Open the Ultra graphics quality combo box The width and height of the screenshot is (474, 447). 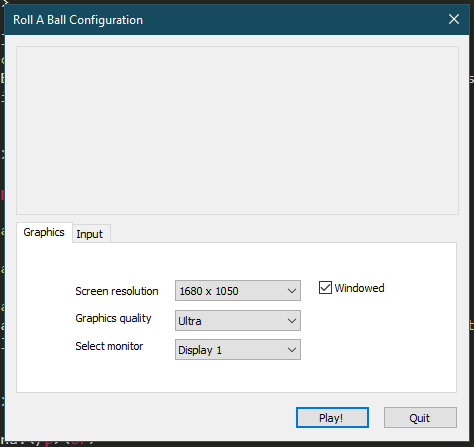pos(238,321)
